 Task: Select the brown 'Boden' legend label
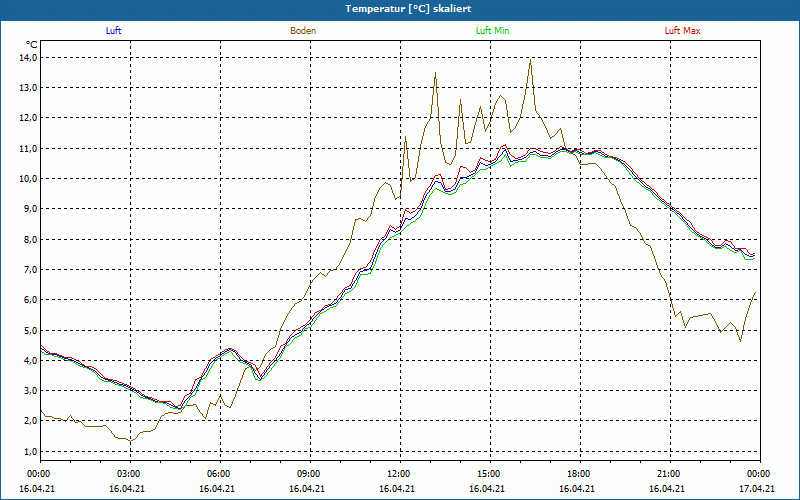tap(303, 31)
